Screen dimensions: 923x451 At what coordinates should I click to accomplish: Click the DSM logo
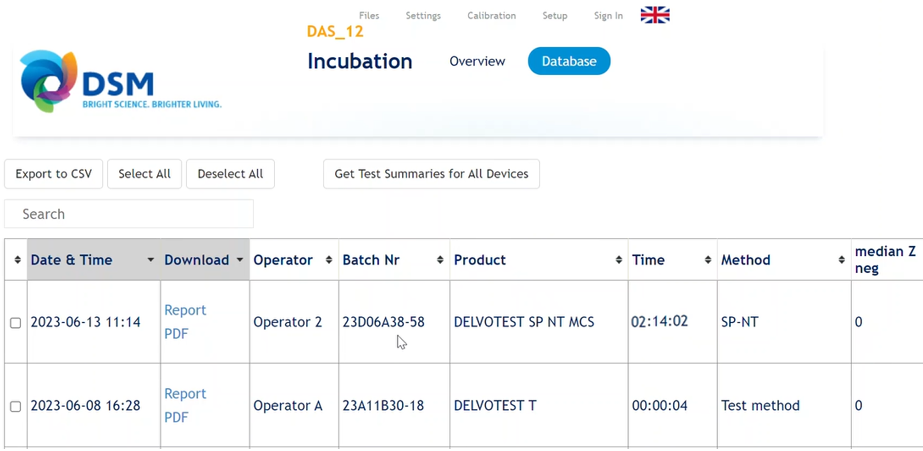pos(120,82)
